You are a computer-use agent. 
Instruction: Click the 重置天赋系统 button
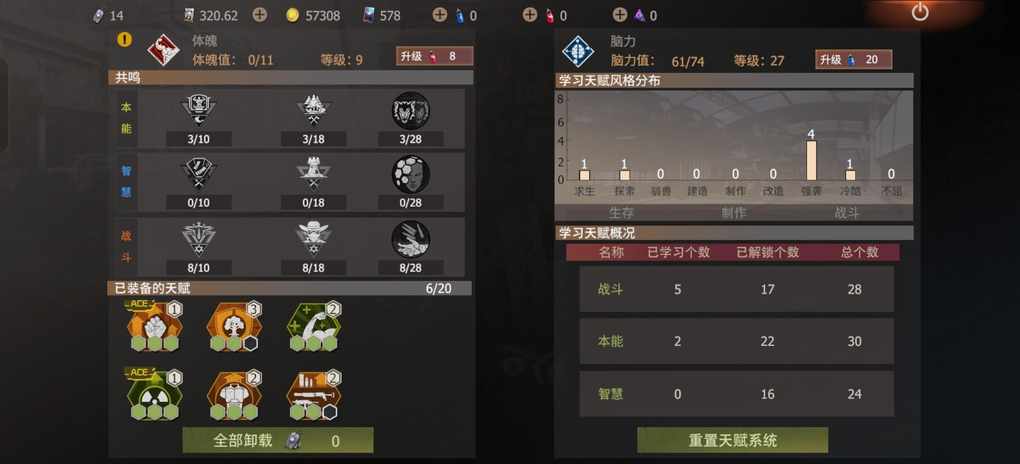point(732,441)
